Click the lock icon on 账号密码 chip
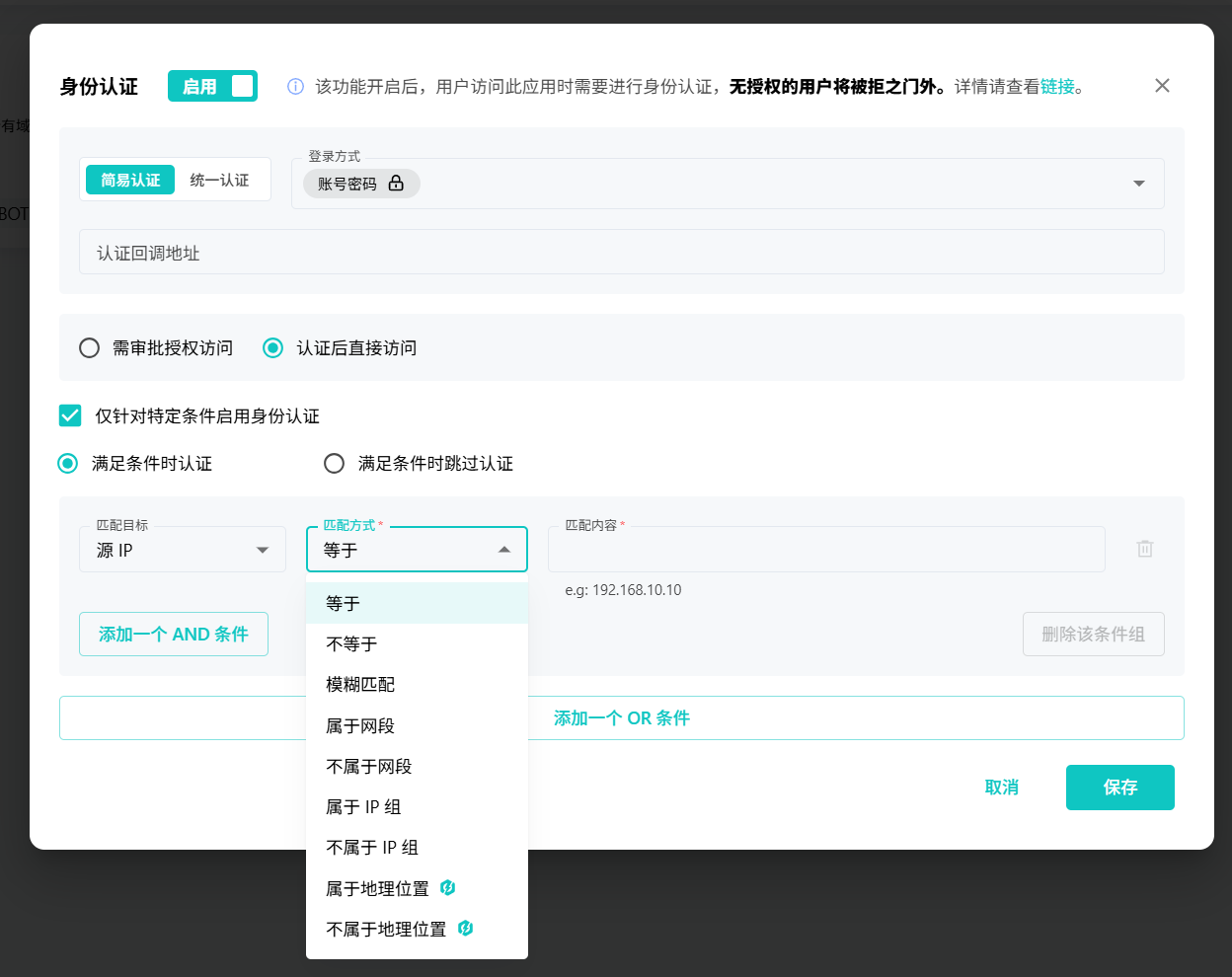1232x977 pixels. (396, 184)
